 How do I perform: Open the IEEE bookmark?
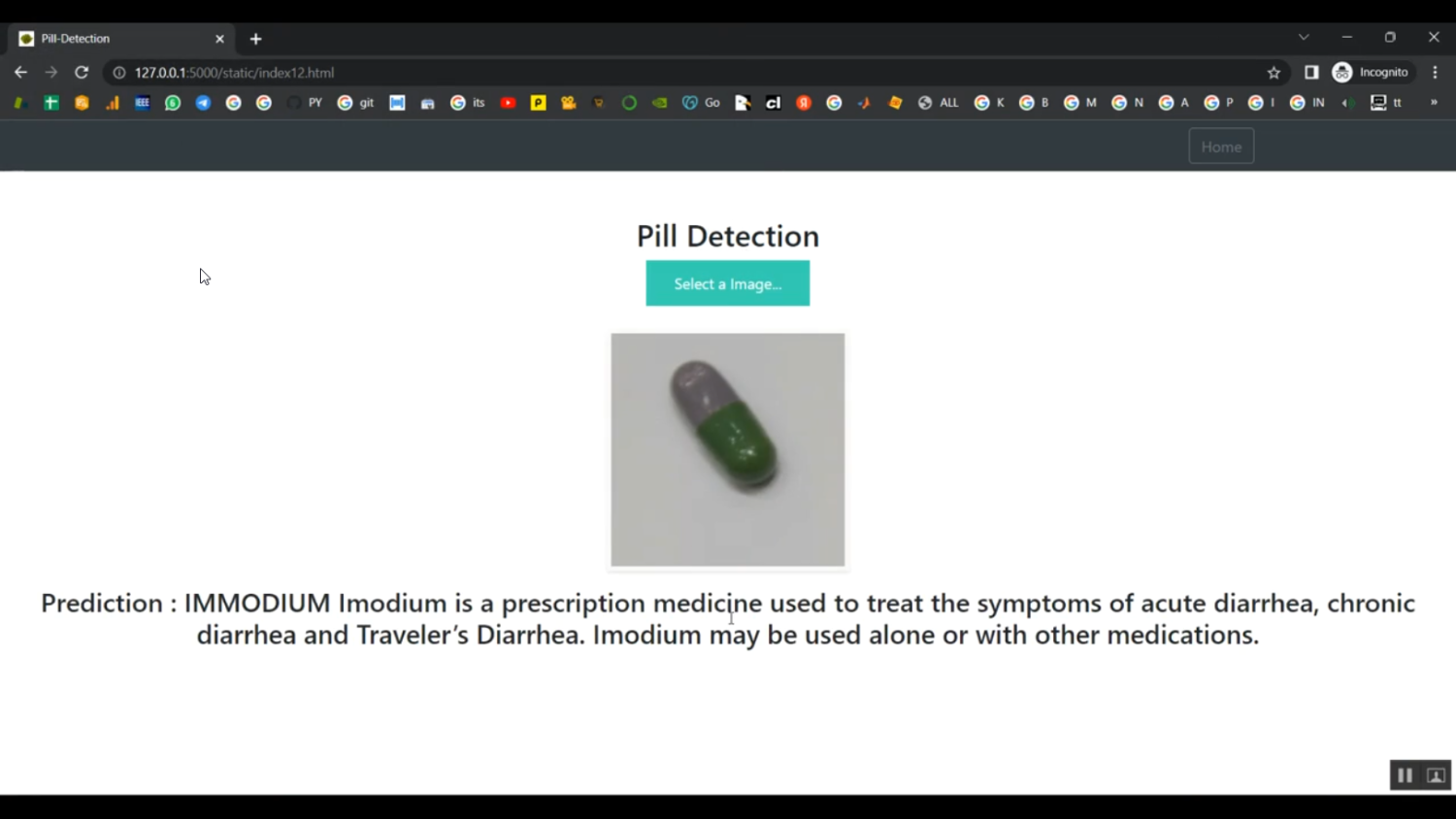(142, 103)
